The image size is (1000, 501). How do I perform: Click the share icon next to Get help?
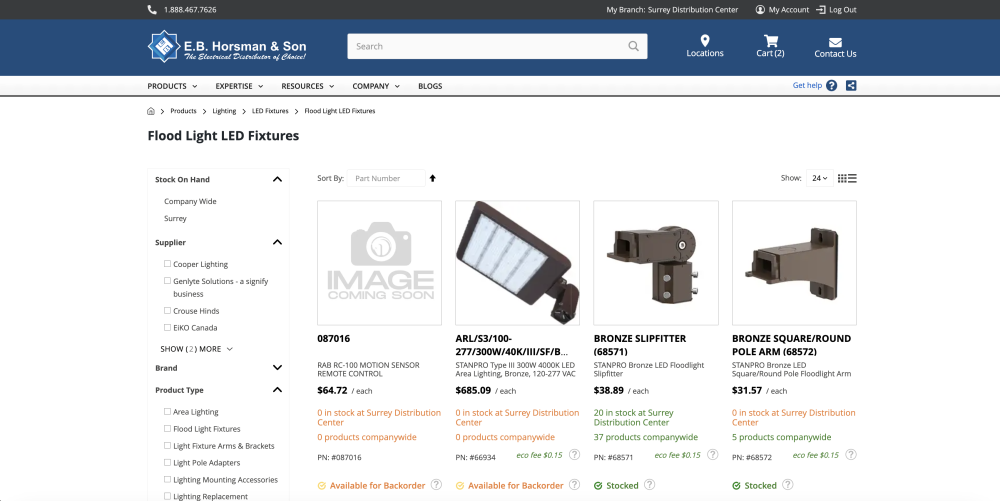[851, 85]
